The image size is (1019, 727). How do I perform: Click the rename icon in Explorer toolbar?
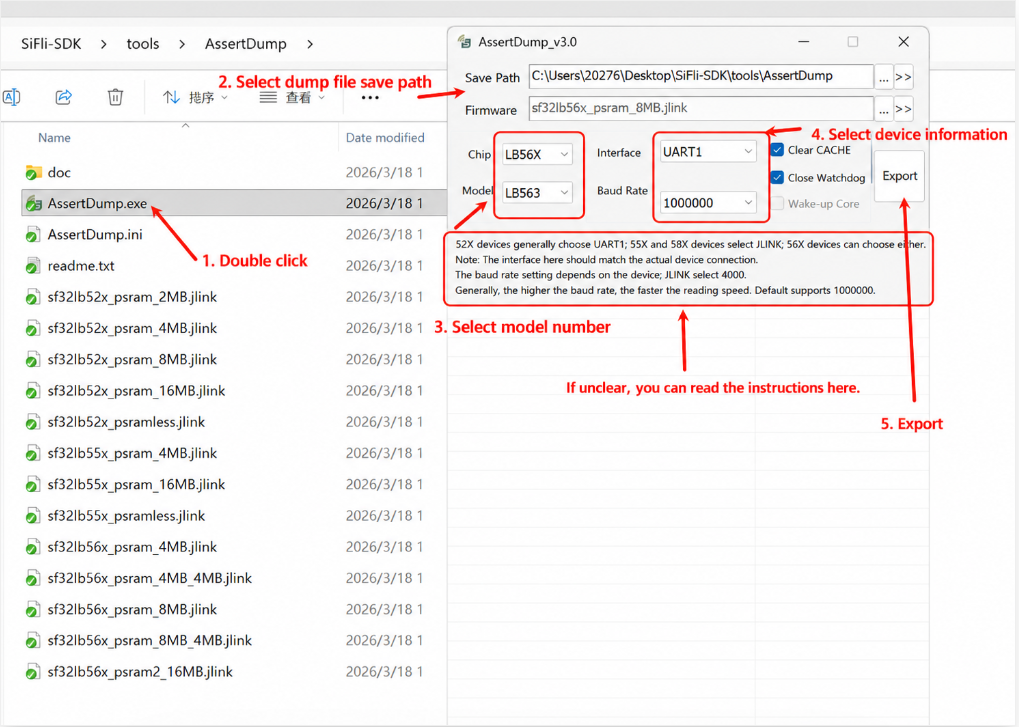(x=11, y=97)
